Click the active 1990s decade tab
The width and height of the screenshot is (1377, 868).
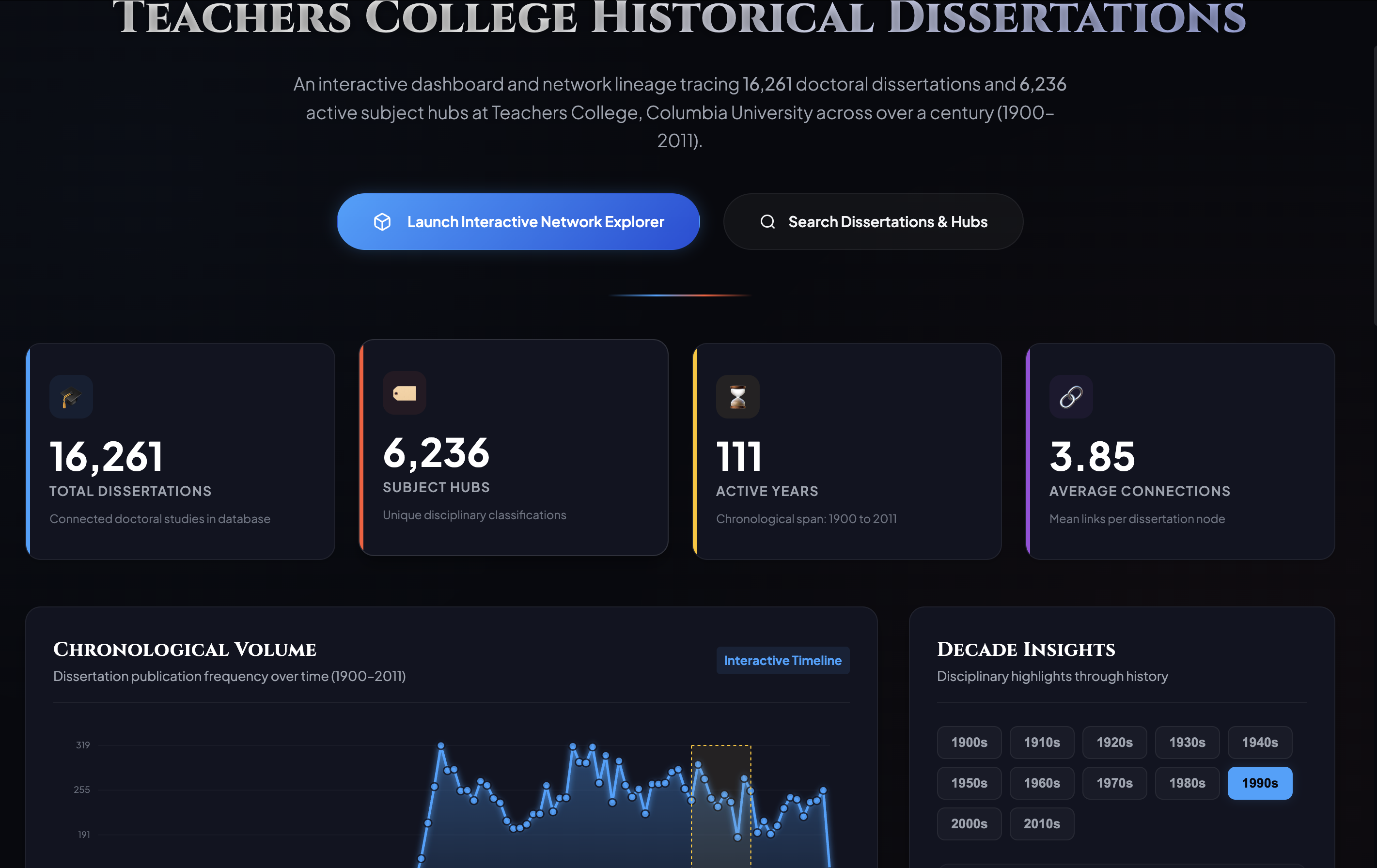click(x=1260, y=783)
